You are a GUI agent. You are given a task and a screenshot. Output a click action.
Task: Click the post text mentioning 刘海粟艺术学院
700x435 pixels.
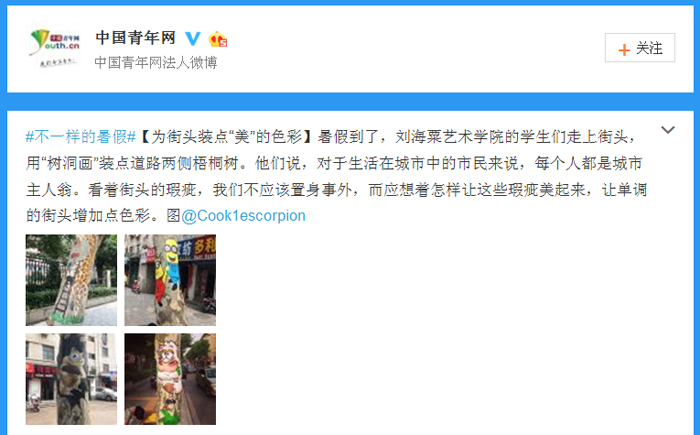click(474, 137)
